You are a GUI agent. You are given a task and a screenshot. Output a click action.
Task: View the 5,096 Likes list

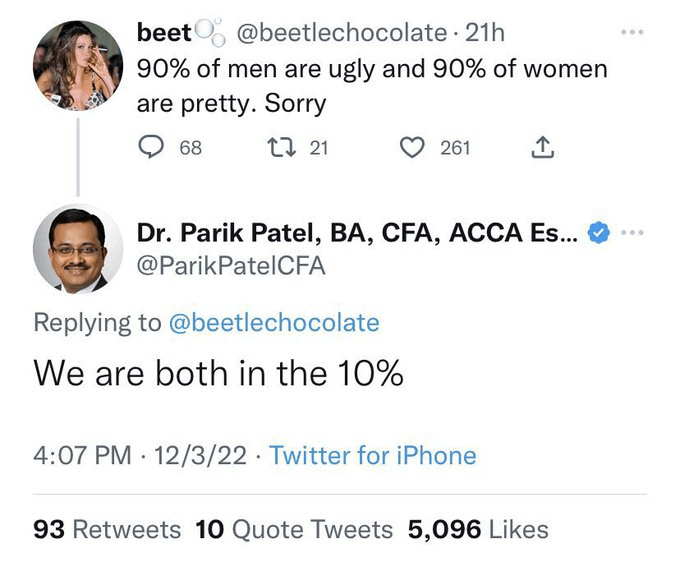[x=478, y=528]
